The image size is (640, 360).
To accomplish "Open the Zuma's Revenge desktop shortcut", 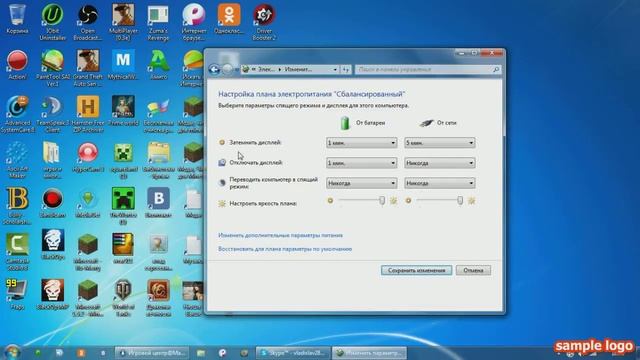I will pyautogui.click(x=158, y=21).
